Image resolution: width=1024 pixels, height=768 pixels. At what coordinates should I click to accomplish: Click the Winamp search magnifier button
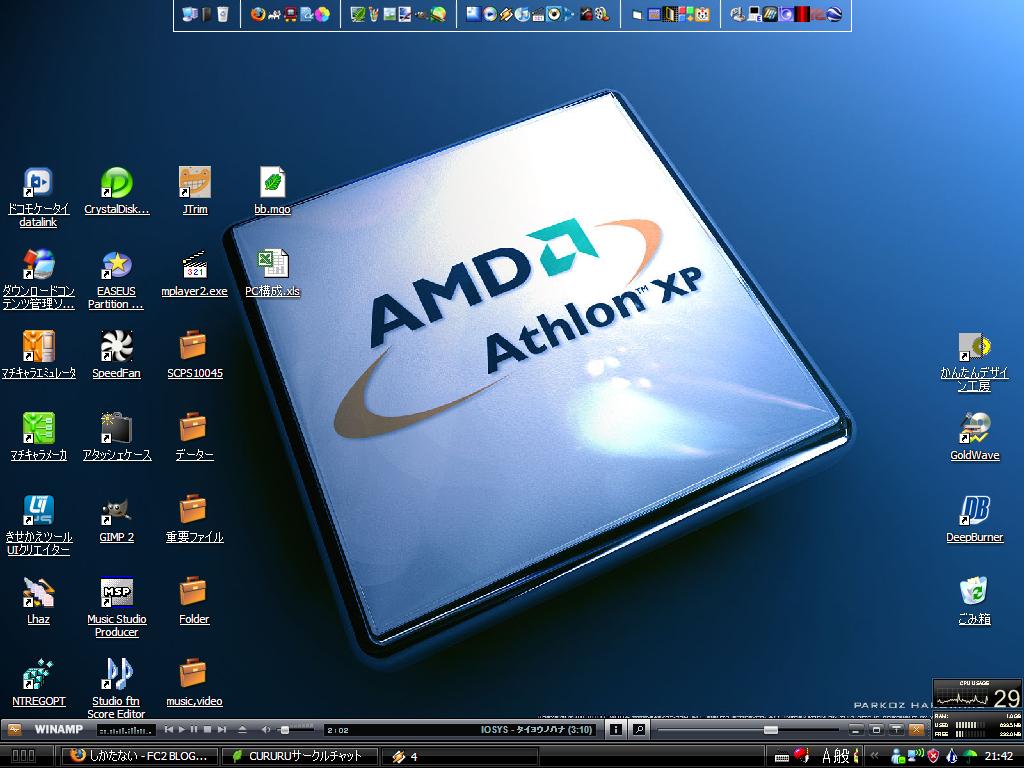639,729
